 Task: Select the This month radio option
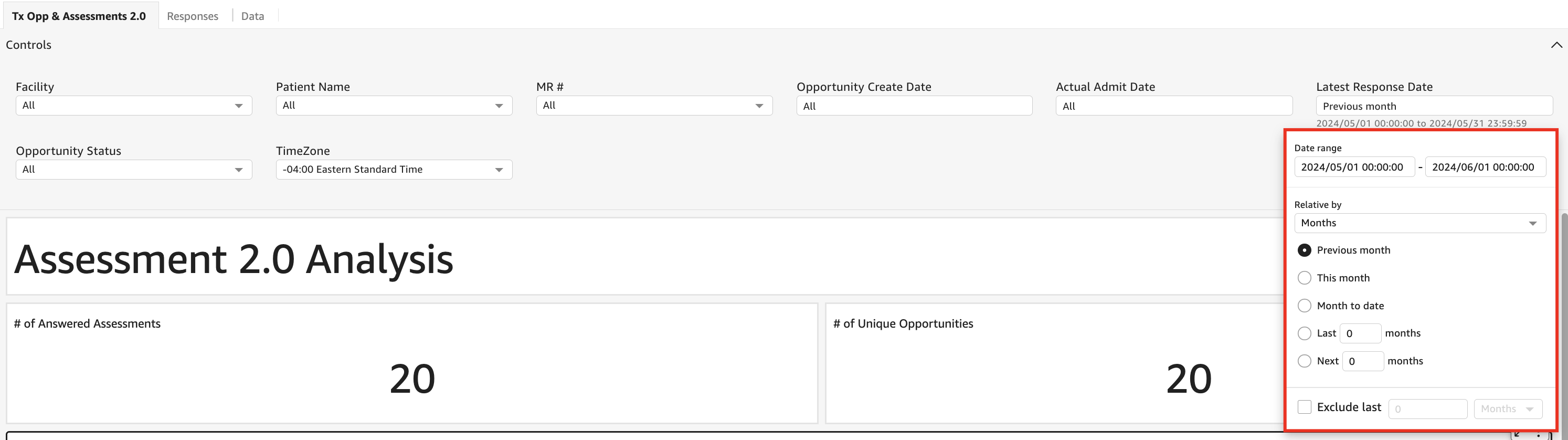(x=1305, y=278)
